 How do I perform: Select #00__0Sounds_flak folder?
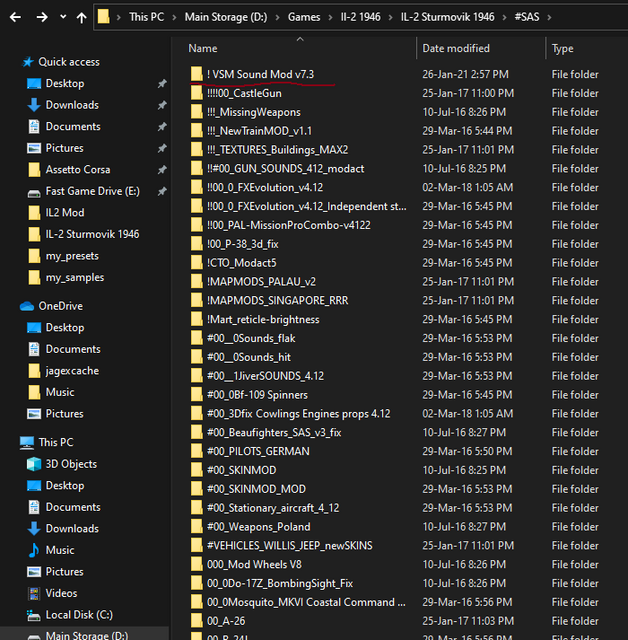(251, 338)
